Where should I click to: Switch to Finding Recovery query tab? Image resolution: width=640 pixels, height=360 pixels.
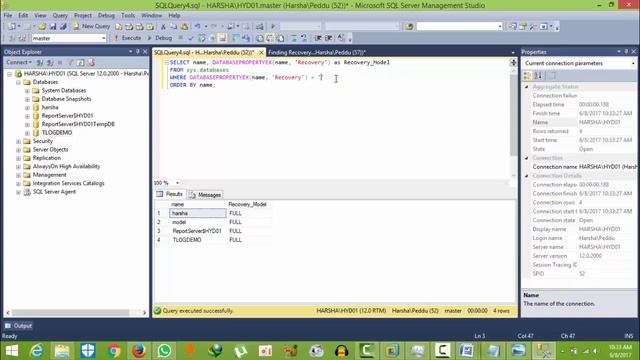pos(317,52)
